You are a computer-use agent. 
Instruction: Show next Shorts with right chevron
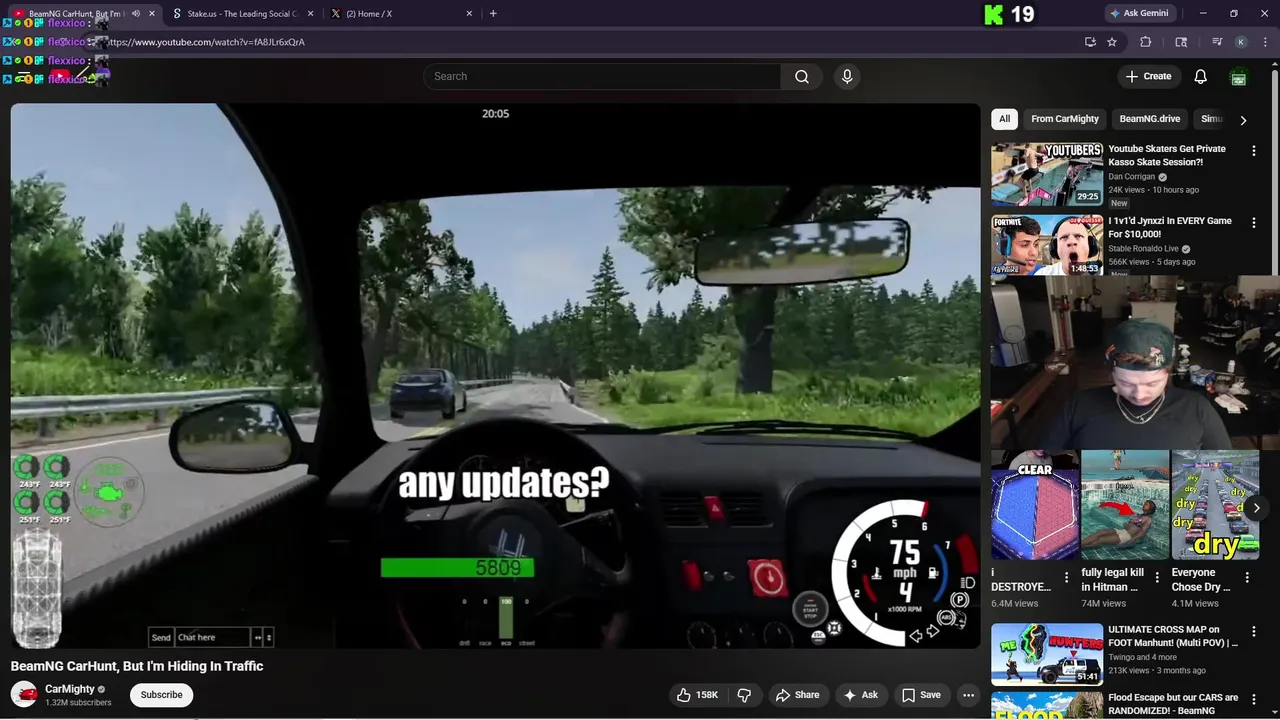[x=1256, y=508]
